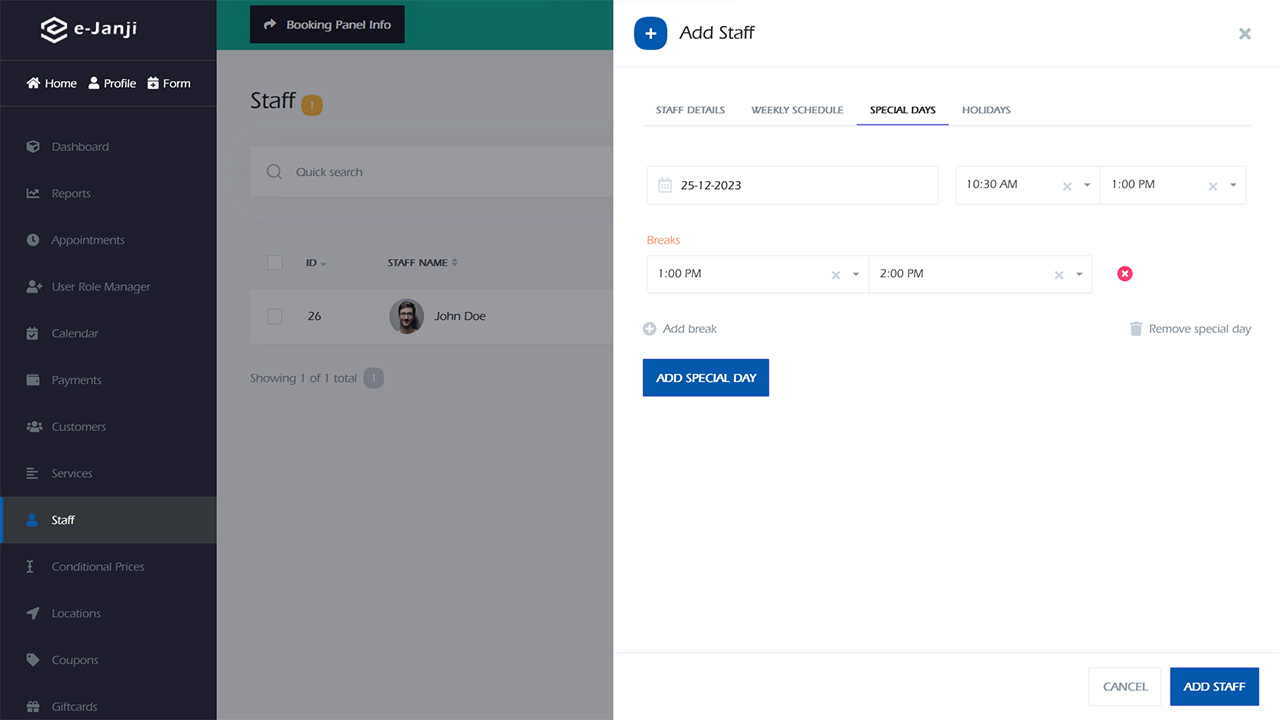This screenshot has width=1280, height=720.
Task: Select User Role Manager icon
Action: click(x=33, y=287)
